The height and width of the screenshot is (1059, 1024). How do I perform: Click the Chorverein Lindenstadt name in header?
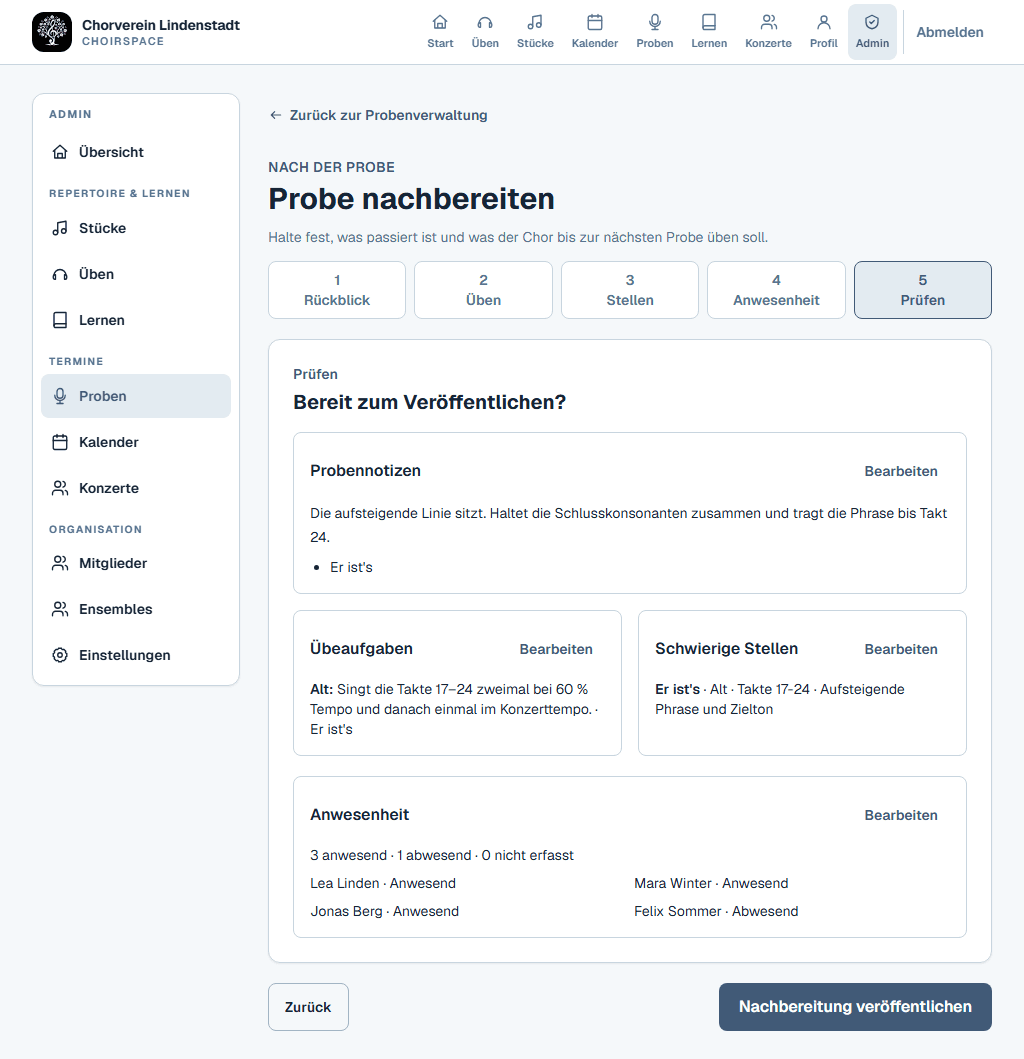point(161,25)
